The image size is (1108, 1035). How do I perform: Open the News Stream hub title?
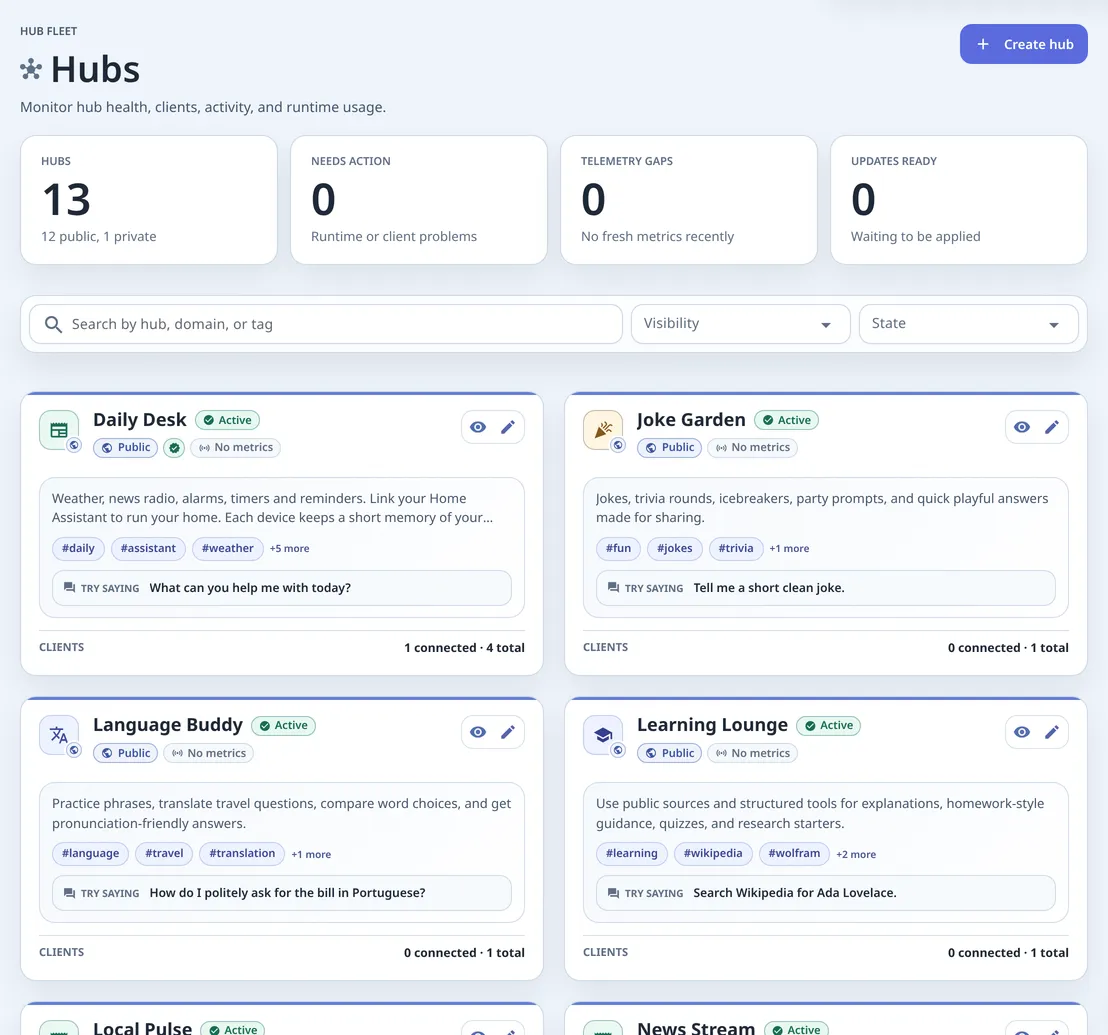[x=696, y=1028]
